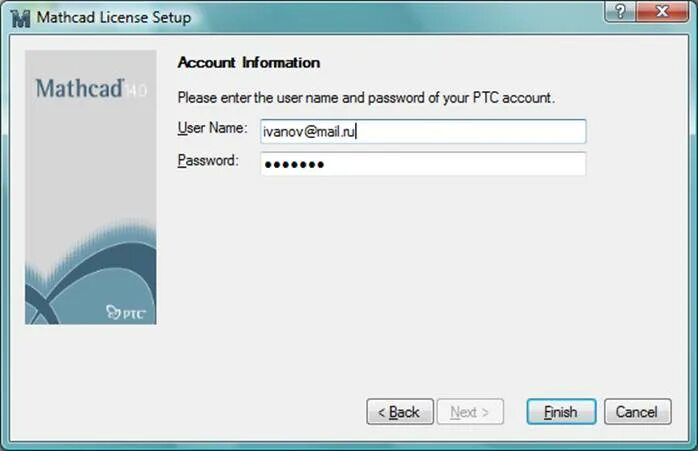This screenshot has height=451, width=698.
Task: Click the Mathcad wordmark in the side banner
Action: pyautogui.click(x=79, y=88)
